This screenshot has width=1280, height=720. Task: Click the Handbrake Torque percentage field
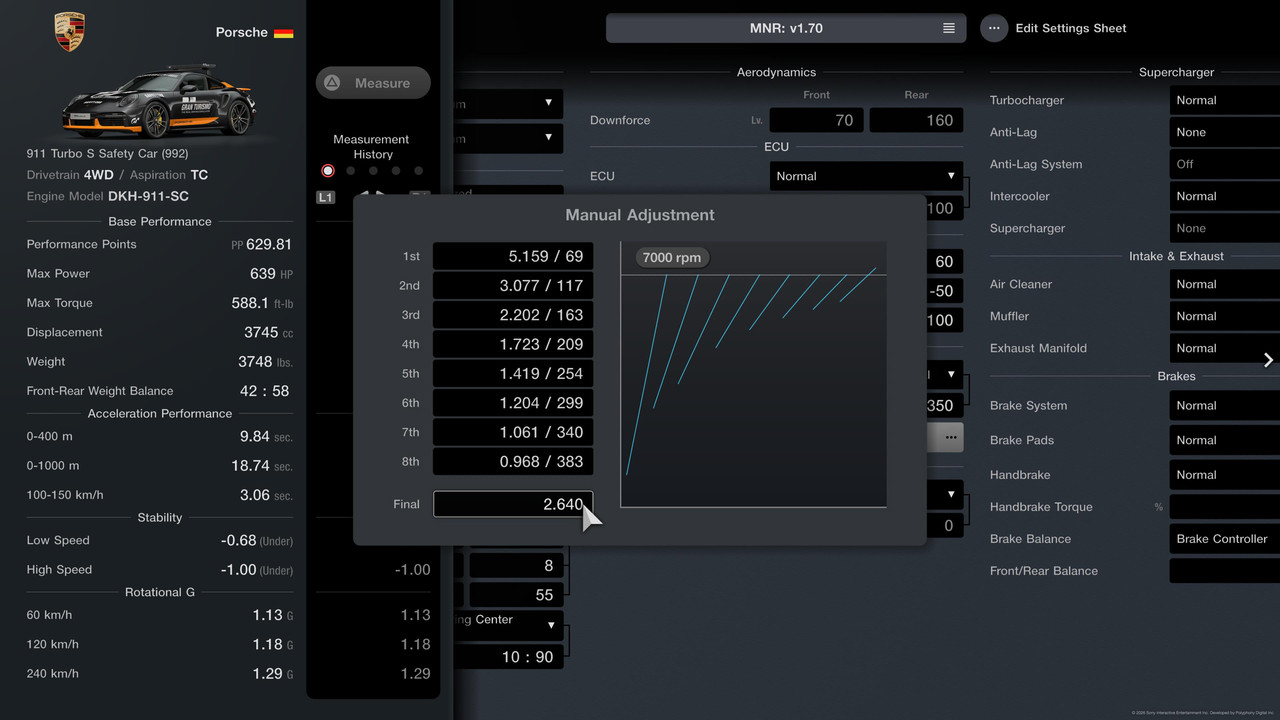[x=1225, y=507]
